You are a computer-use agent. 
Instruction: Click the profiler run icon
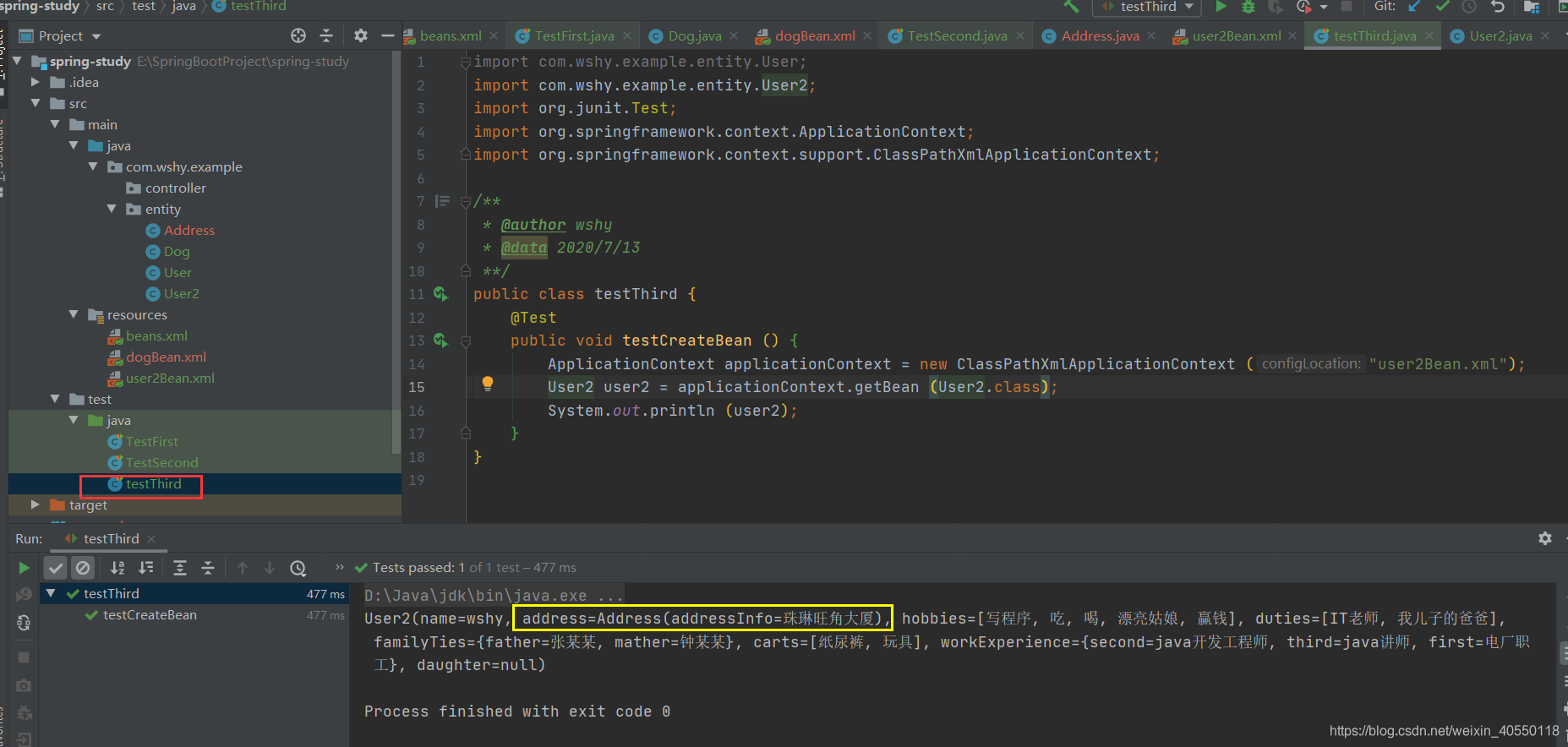click(x=1304, y=6)
